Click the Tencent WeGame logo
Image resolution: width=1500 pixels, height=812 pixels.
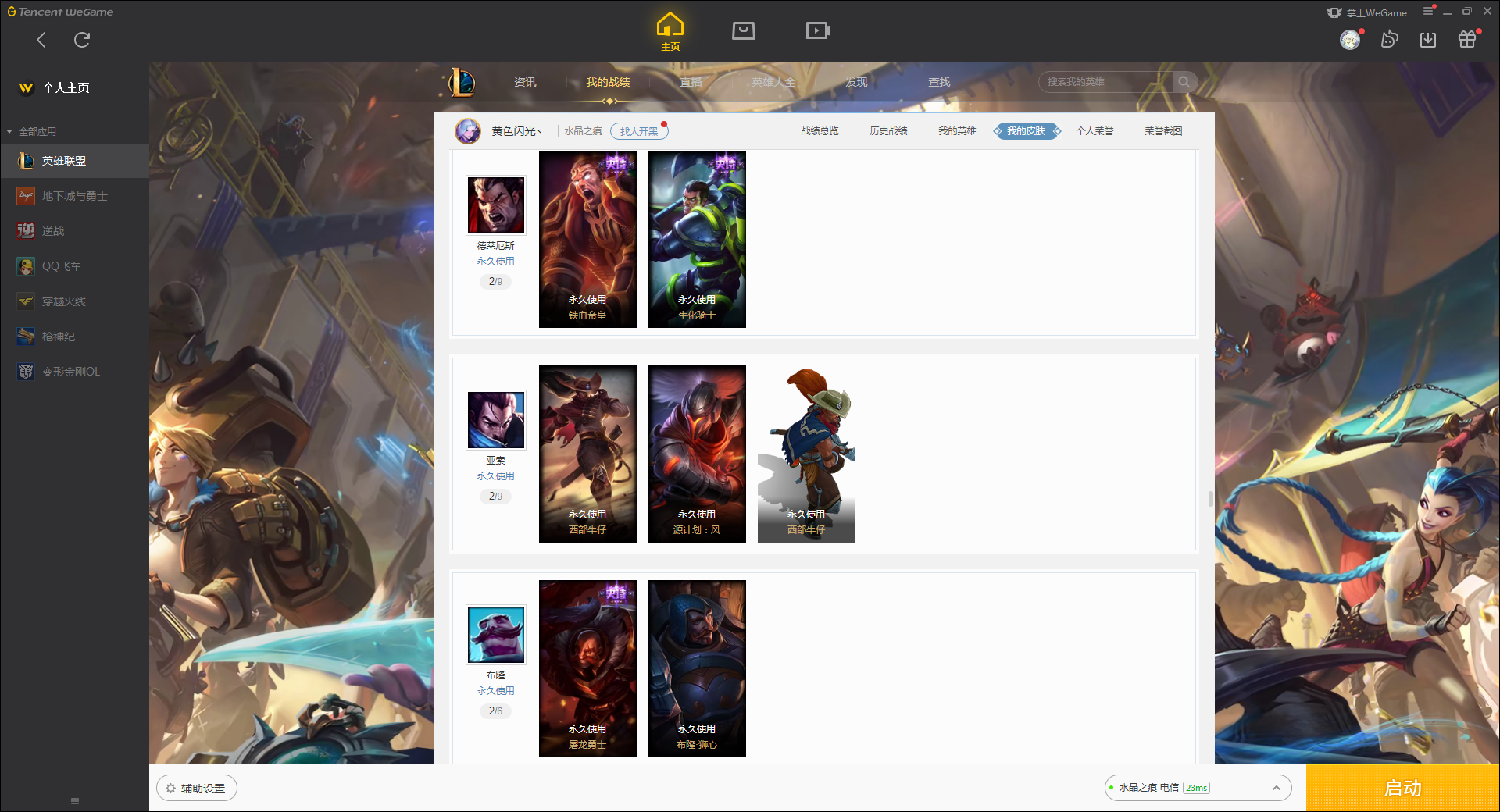pyautogui.click(x=61, y=12)
